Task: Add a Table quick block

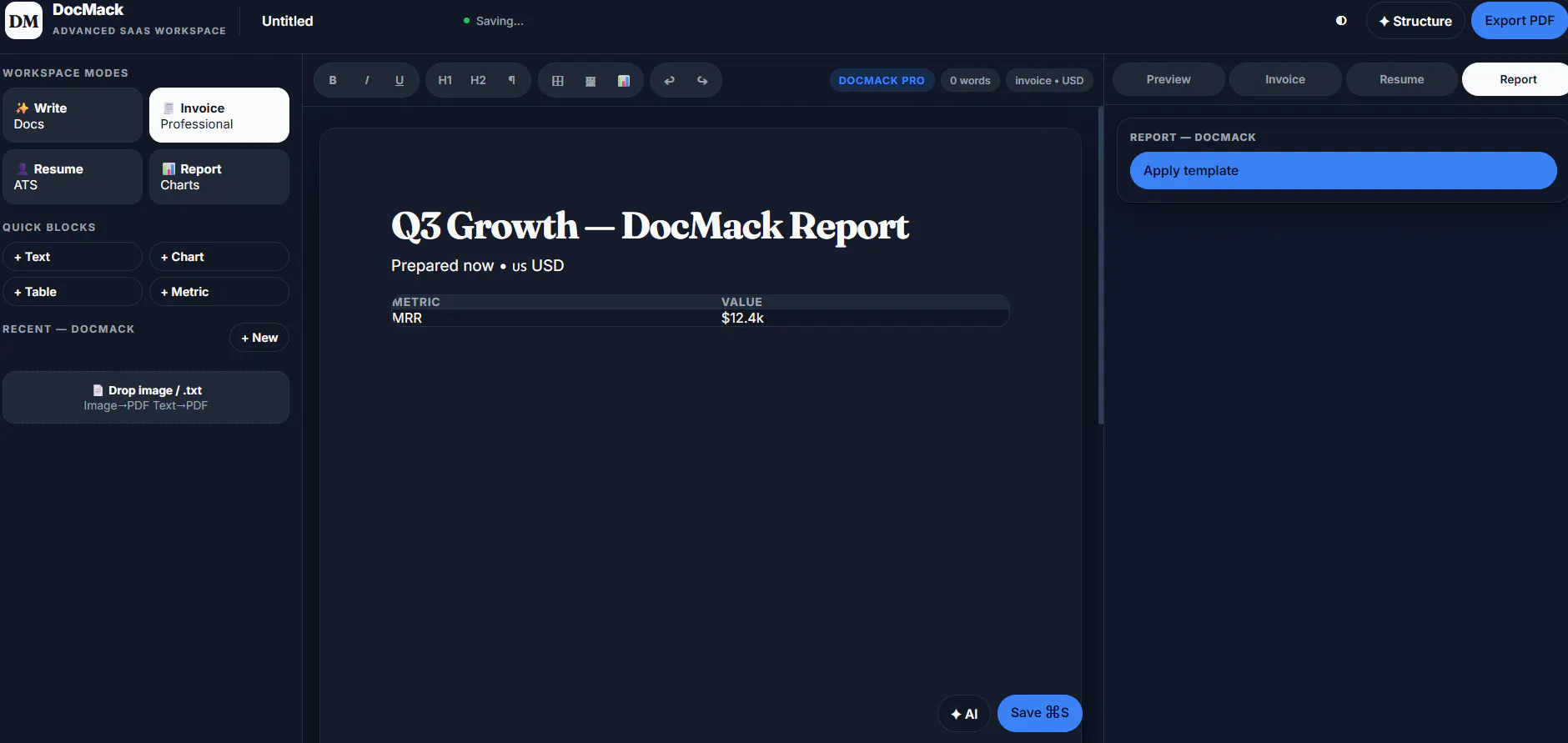Action: tap(73, 292)
